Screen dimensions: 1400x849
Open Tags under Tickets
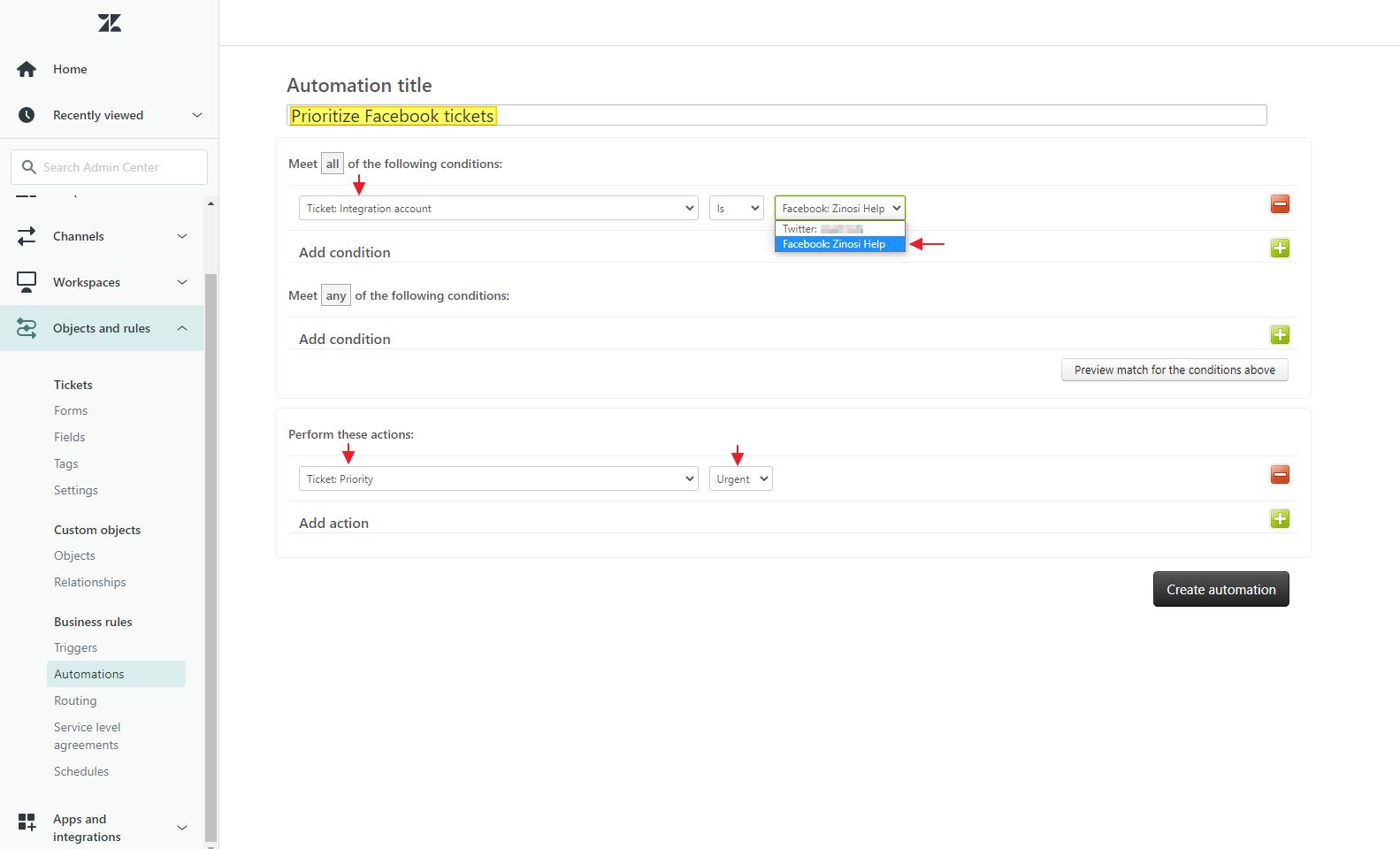[66, 463]
